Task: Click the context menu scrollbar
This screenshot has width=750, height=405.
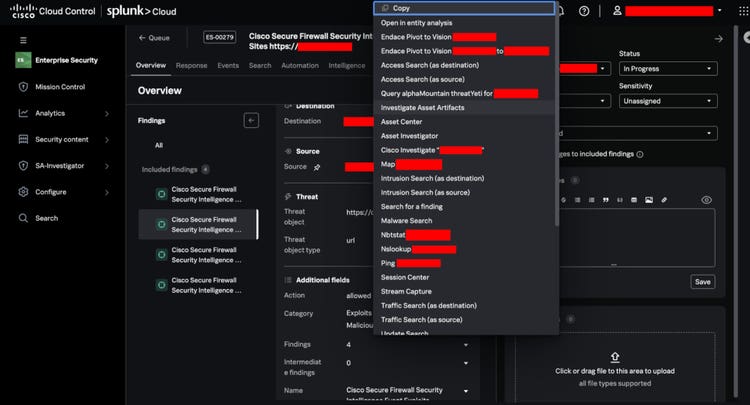Action: [x=556, y=115]
